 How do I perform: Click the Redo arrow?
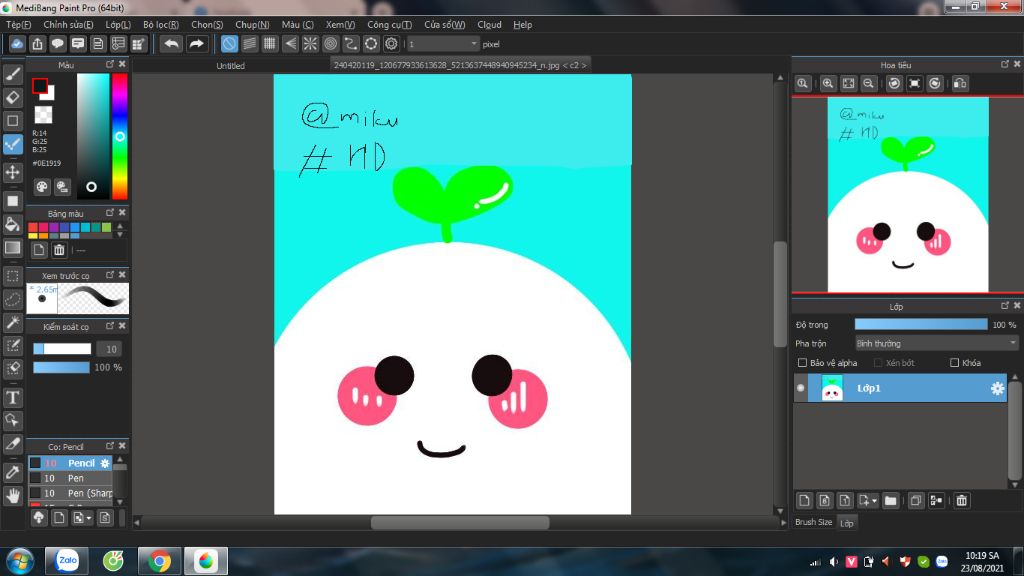(196, 44)
